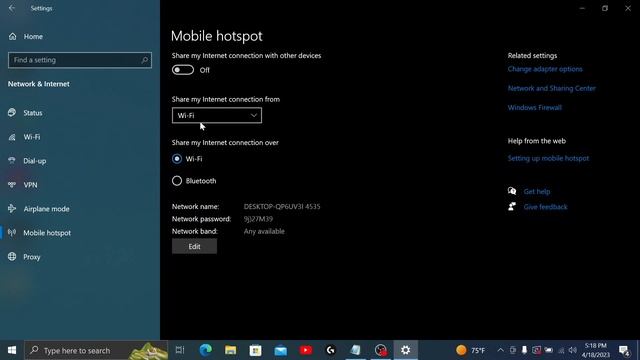The image size is (640, 360).
Task: Click the search magnifier in Find a setting
Action: coord(144,60)
